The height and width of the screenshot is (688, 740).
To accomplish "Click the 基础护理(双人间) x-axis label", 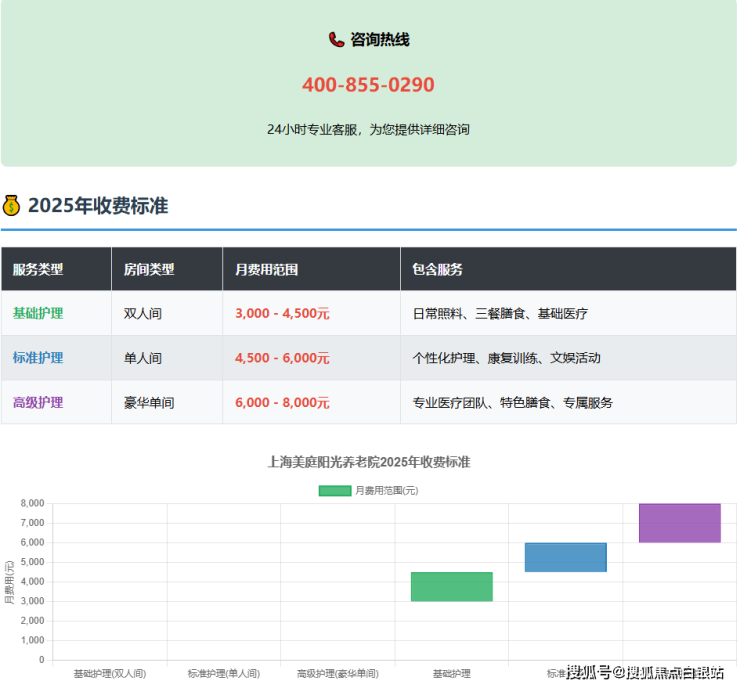I will [x=109, y=674].
